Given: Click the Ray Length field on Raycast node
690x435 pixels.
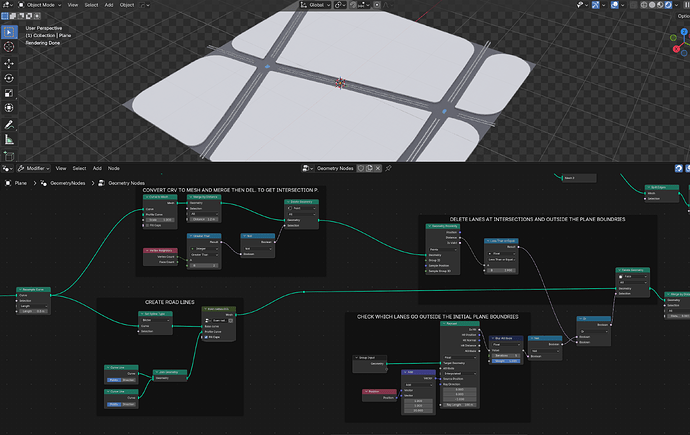Looking at the screenshot, I should click(x=459, y=405).
